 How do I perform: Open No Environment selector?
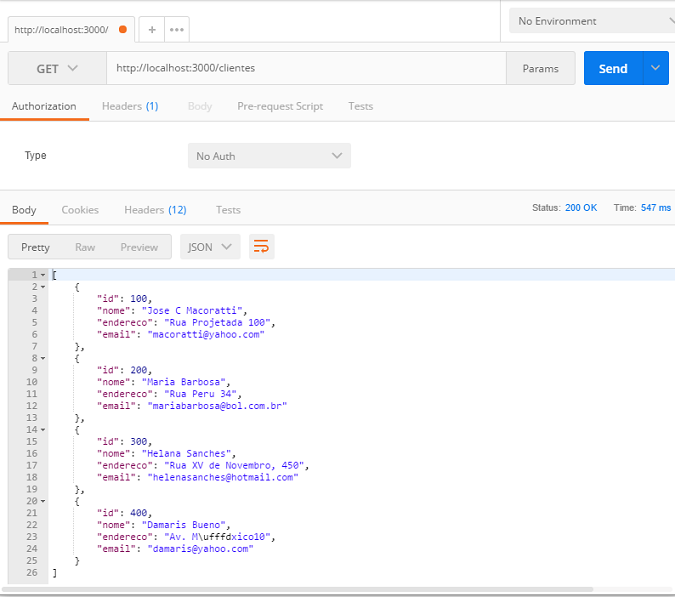(x=594, y=21)
